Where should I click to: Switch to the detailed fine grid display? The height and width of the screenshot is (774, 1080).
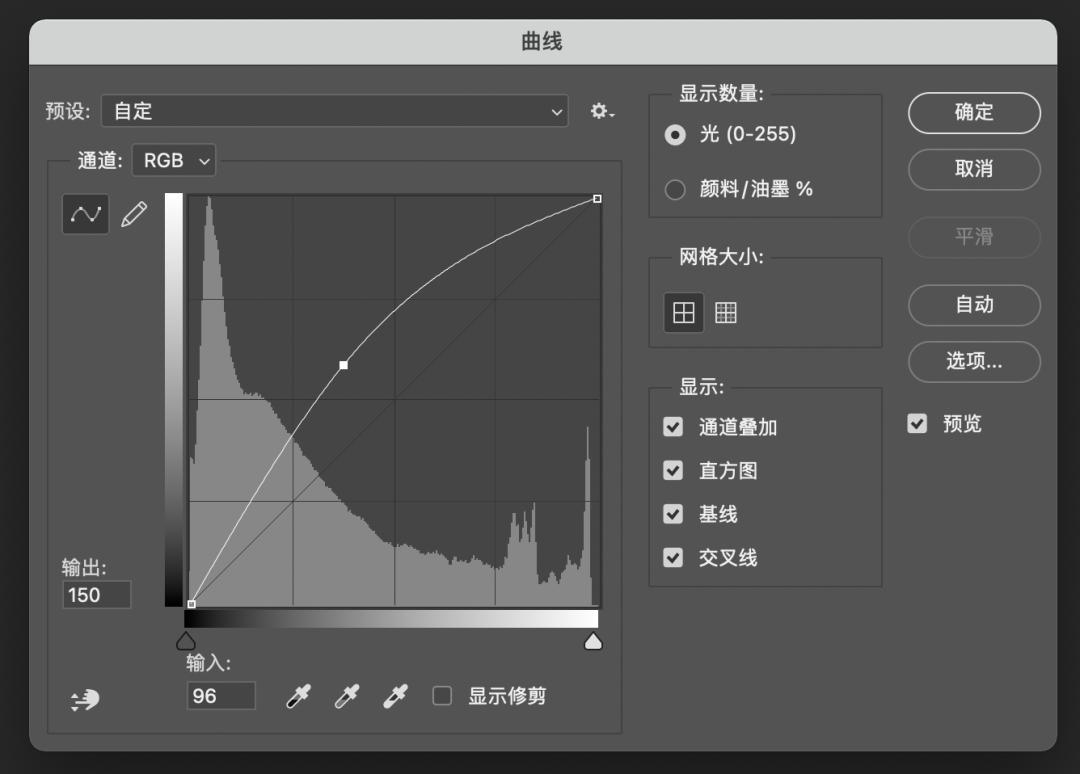click(x=725, y=312)
